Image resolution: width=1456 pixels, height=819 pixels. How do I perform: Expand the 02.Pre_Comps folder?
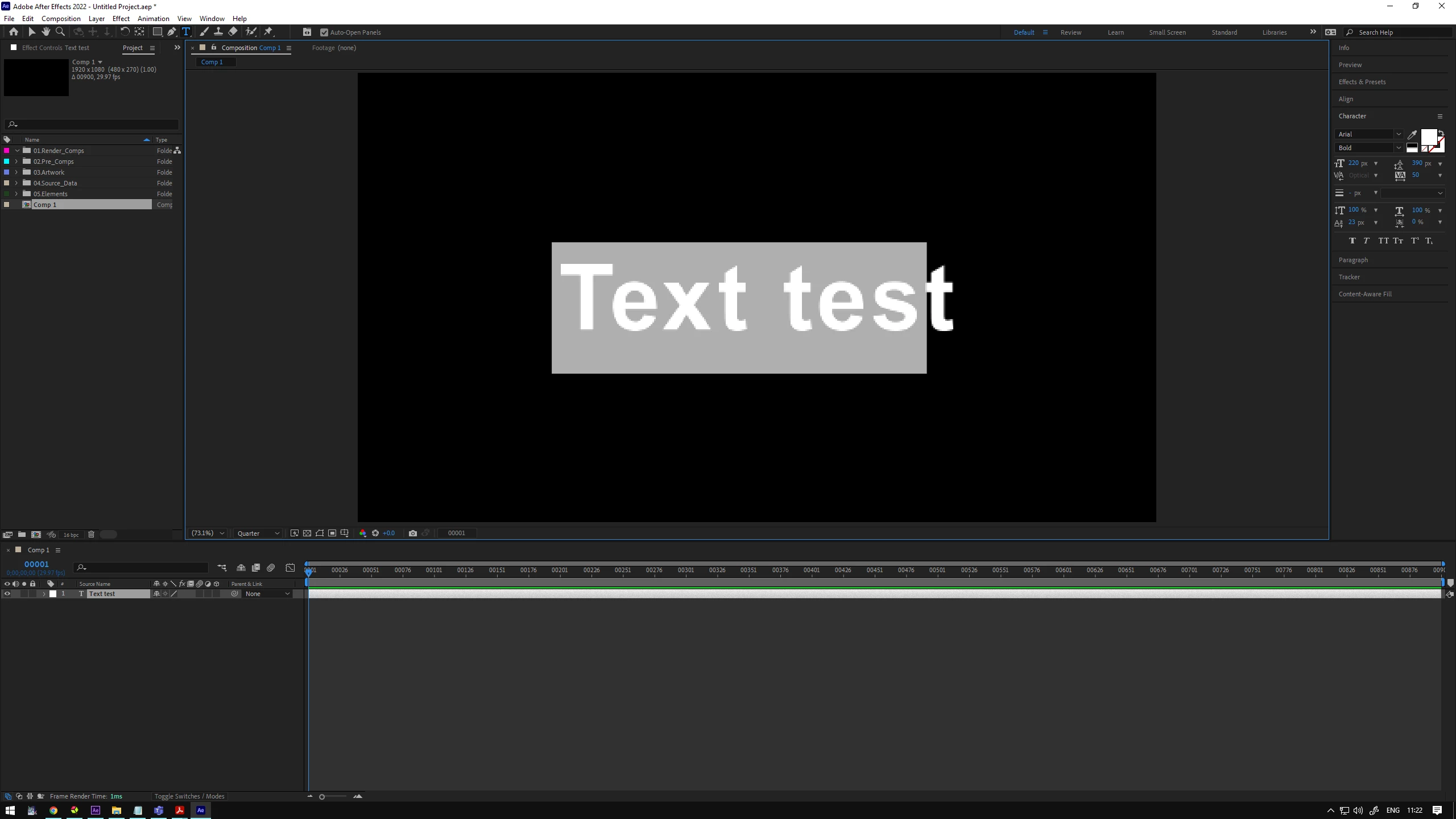[16, 162]
